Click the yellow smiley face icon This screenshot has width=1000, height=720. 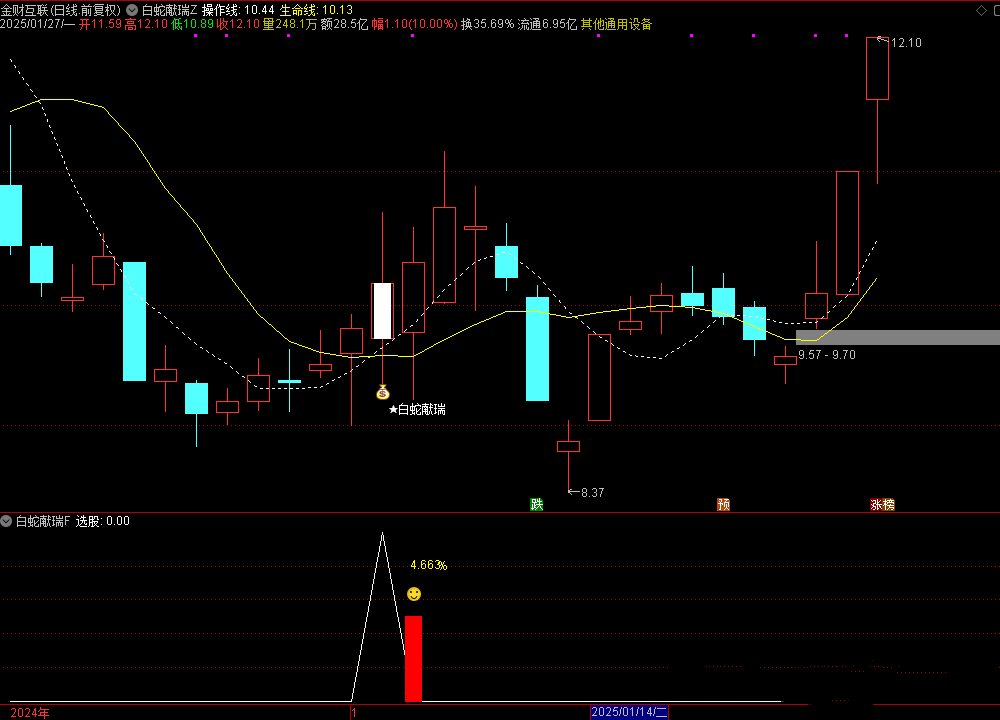(x=413, y=594)
